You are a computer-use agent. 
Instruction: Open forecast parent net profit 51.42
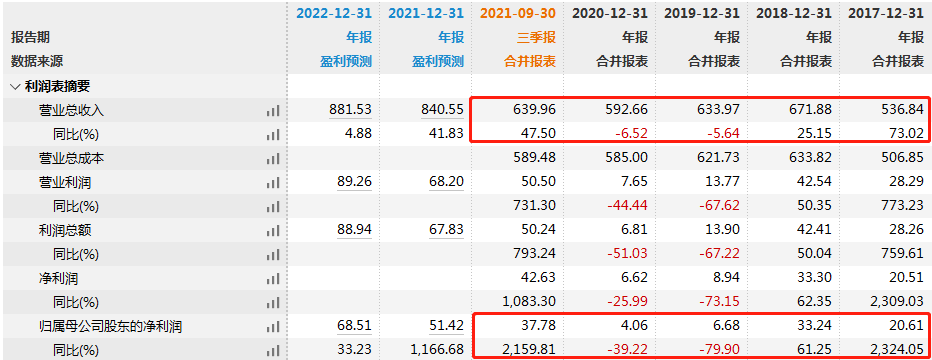446,327
